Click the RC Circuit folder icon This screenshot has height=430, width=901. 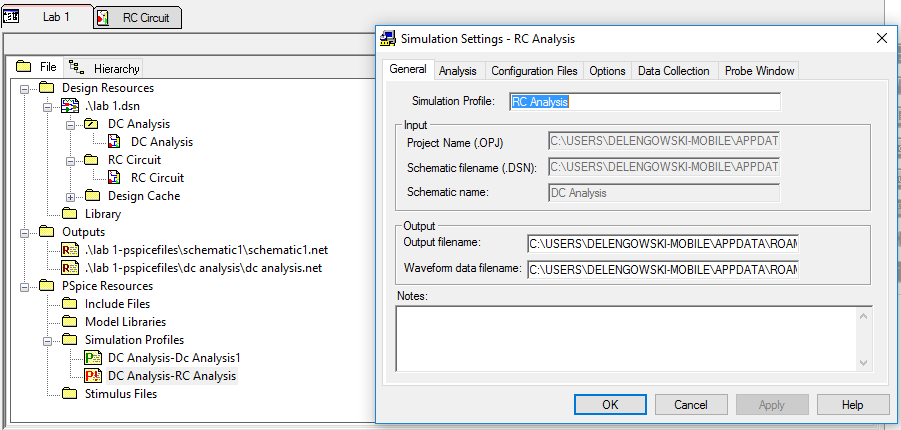[x=91, y=160]
